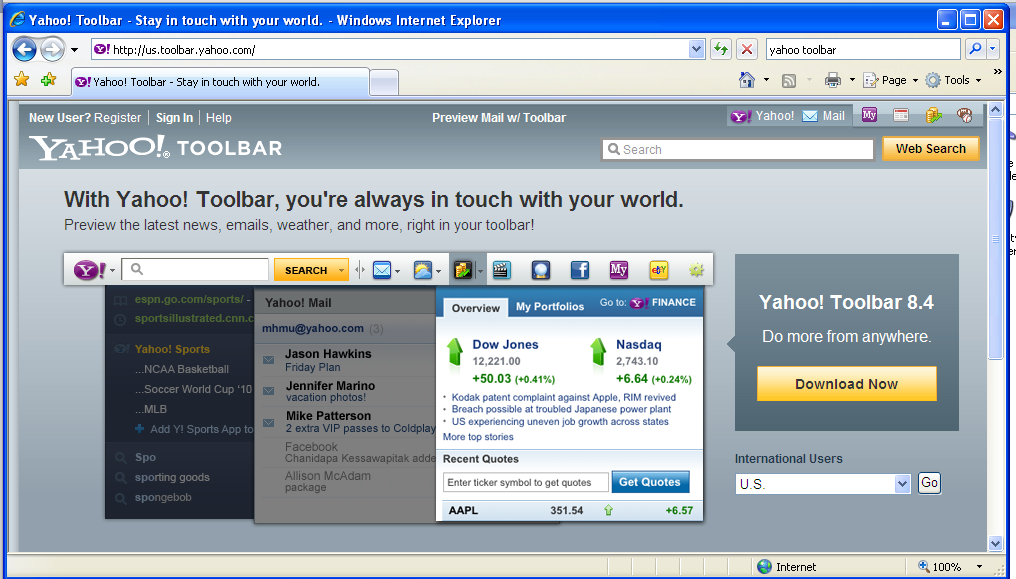Click the IE magnifier search button
Image resolution: width=1016 pixels, height=579 pixels.
click(975, 49)
